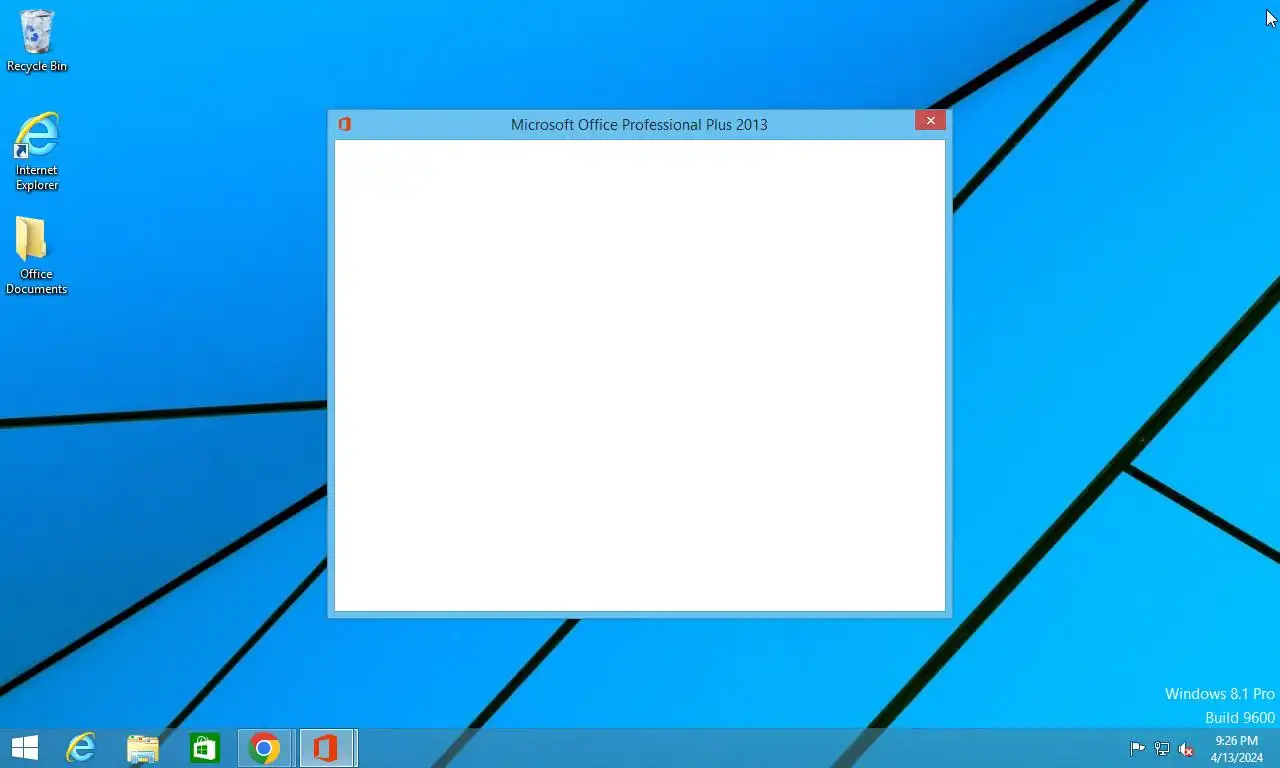Click the Office logo in the title bar
1280x768 pixels.
pyautogui.click(x=344, y=124)
